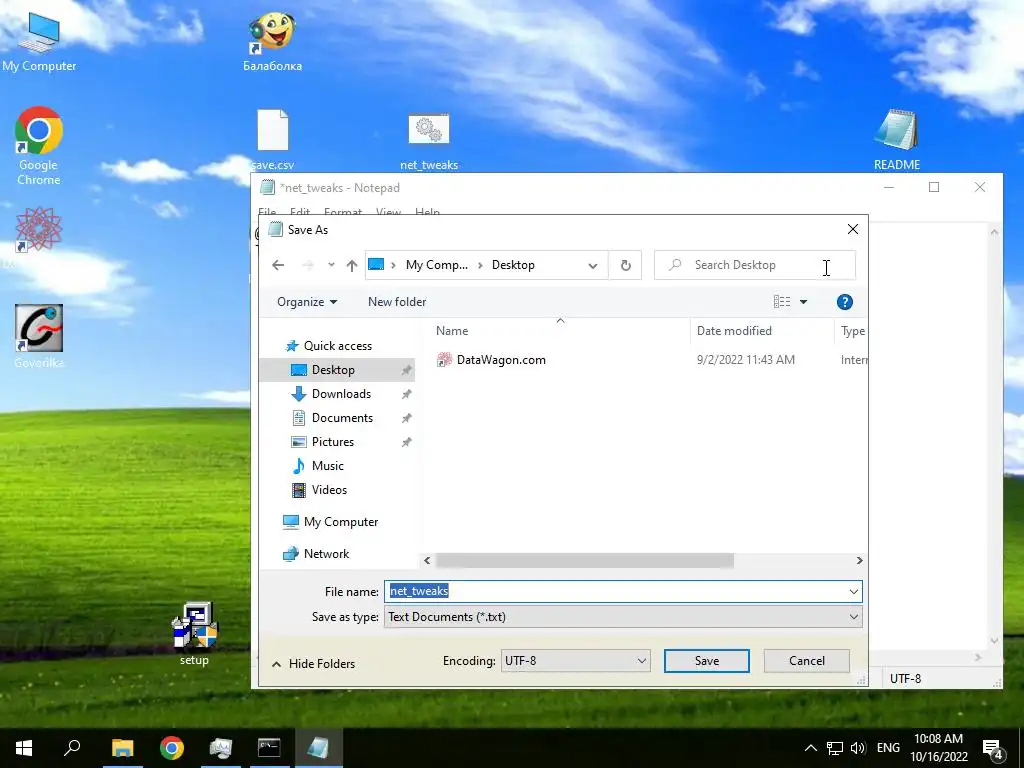Open Windows Start menu
Viewport: 1024px width, 768px height.
(x=24, y=748)
